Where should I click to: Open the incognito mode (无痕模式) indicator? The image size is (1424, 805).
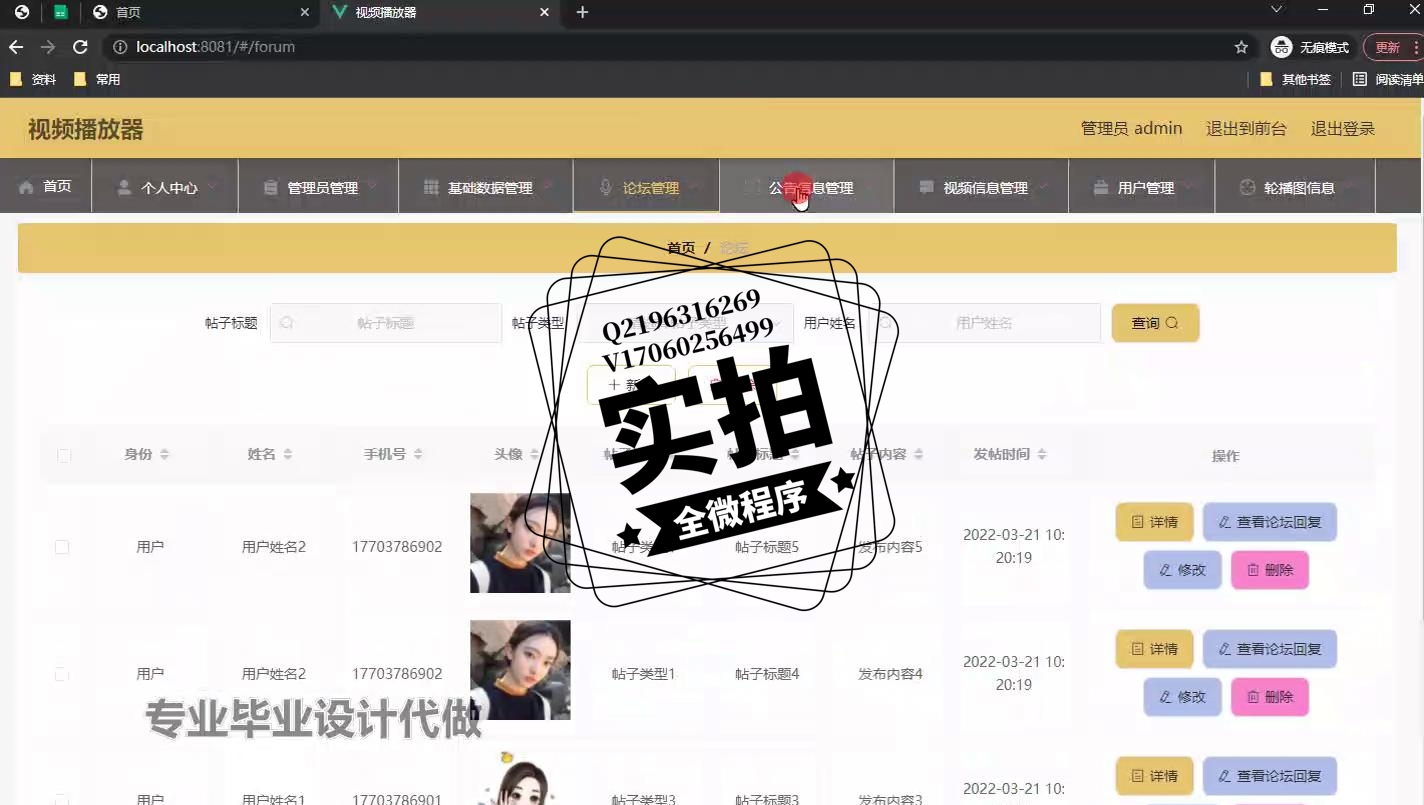coord(1310,47)
